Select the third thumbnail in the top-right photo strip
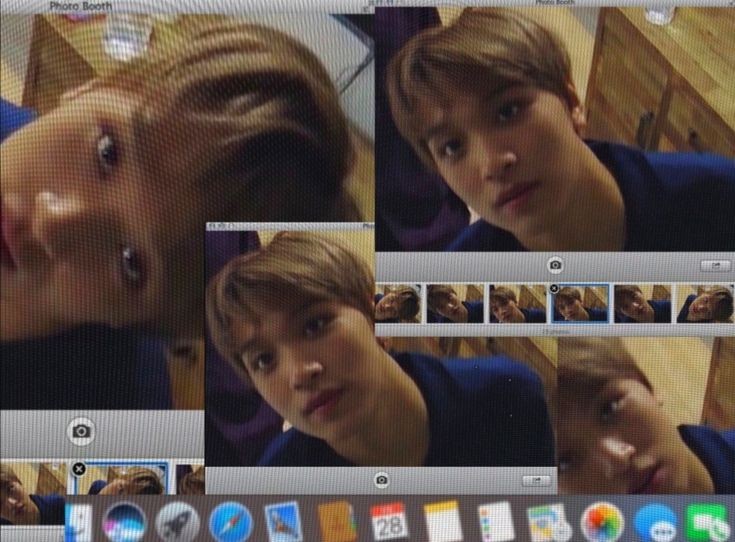 click(x=518, y=303)
